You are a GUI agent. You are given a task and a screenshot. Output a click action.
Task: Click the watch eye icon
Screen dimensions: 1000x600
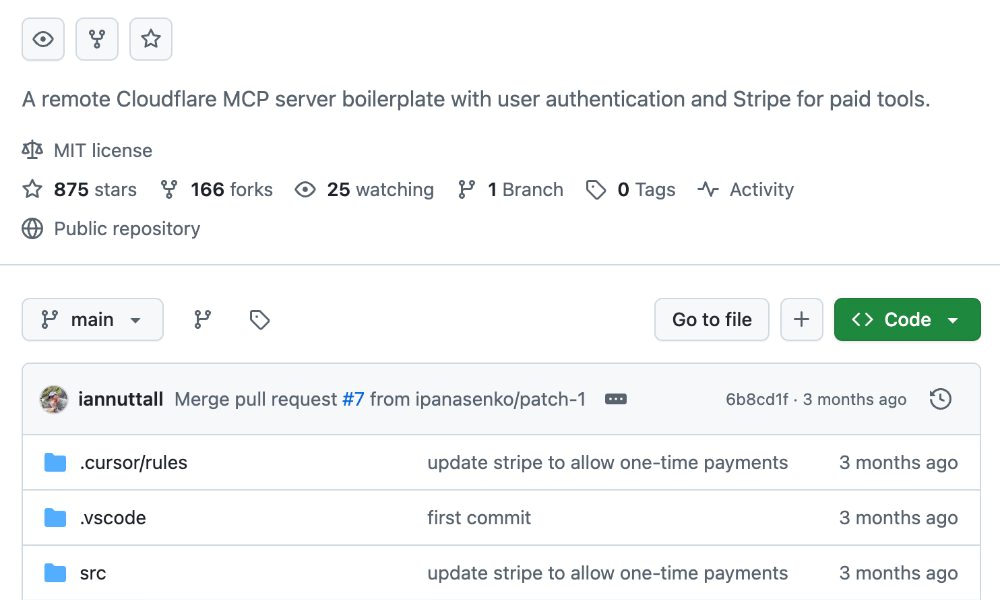point(43,39)
